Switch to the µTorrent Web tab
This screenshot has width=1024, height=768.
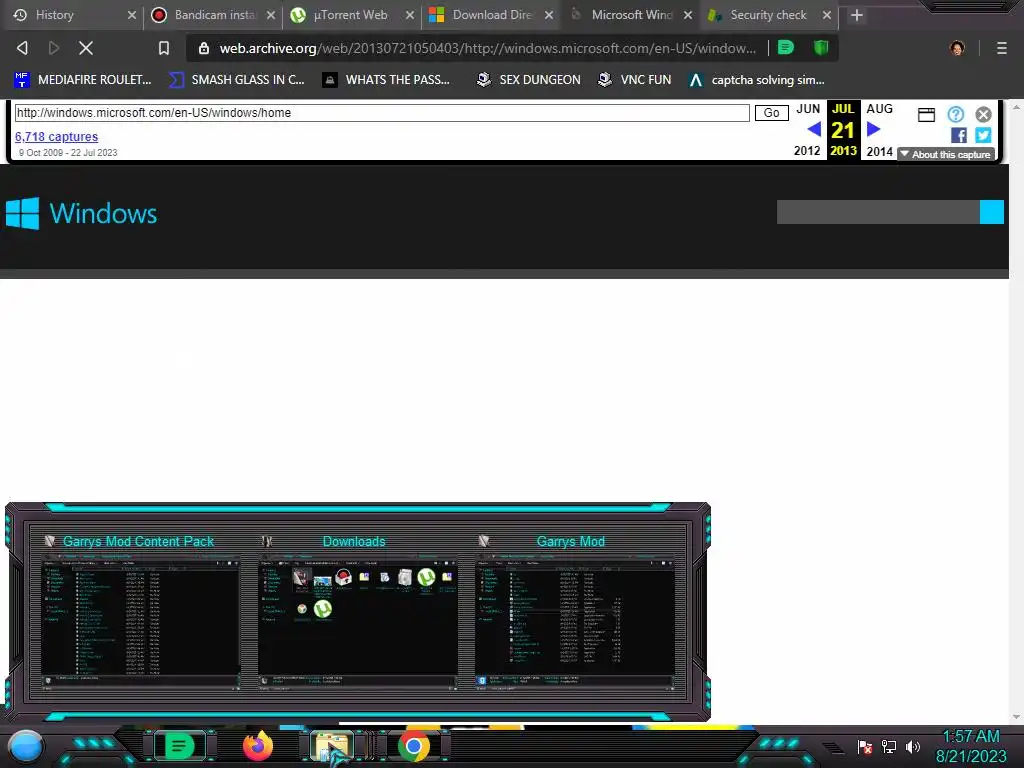coord(352,15)
